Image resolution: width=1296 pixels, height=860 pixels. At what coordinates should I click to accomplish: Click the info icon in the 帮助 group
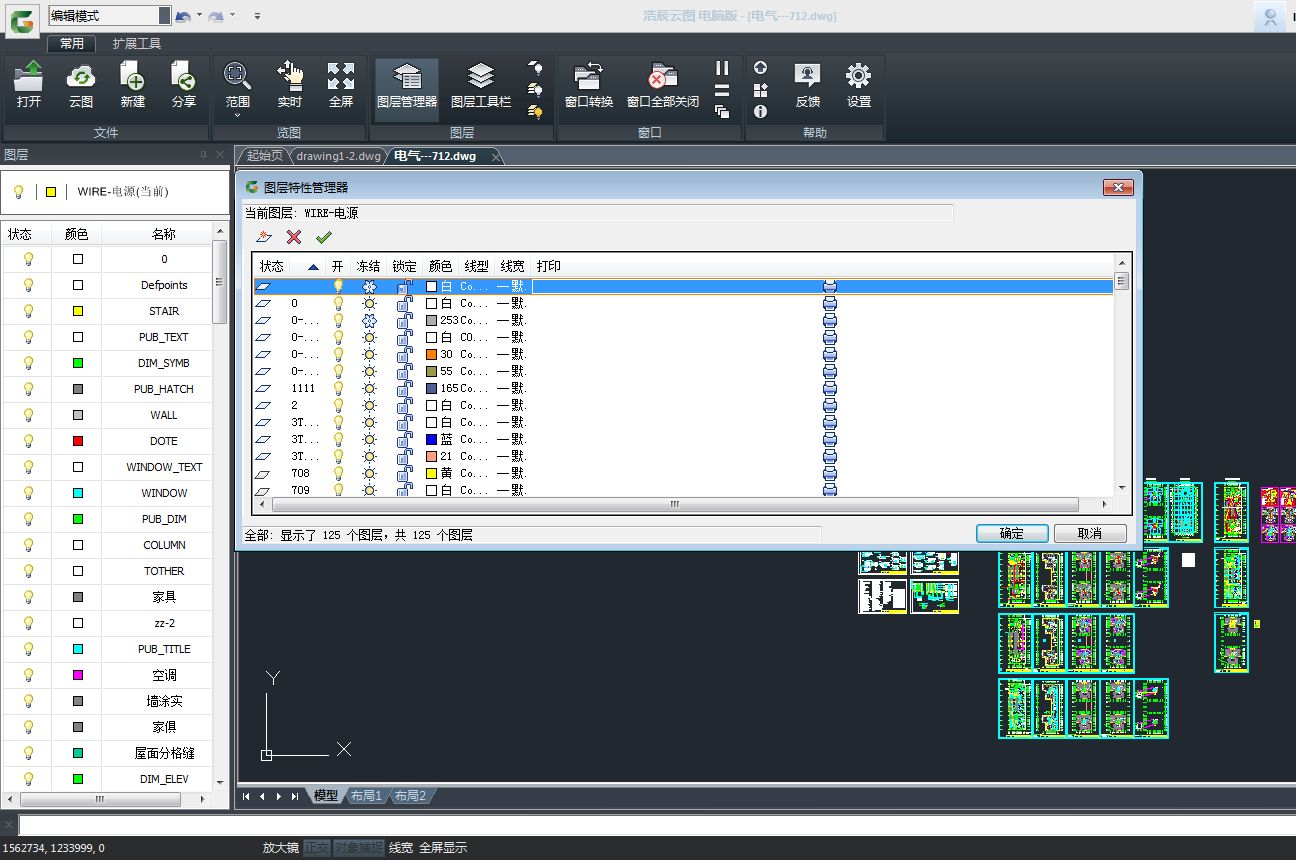click(x=760, y=112)
